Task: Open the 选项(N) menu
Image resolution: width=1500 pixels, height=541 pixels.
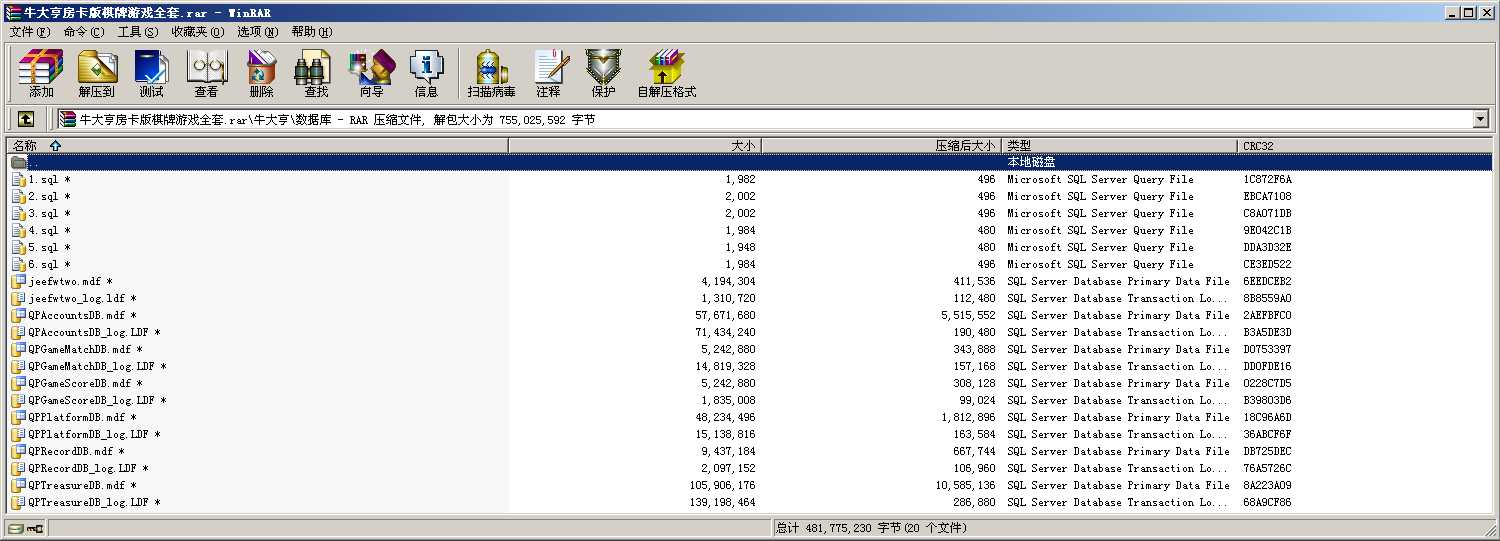Action: [258, 32]
